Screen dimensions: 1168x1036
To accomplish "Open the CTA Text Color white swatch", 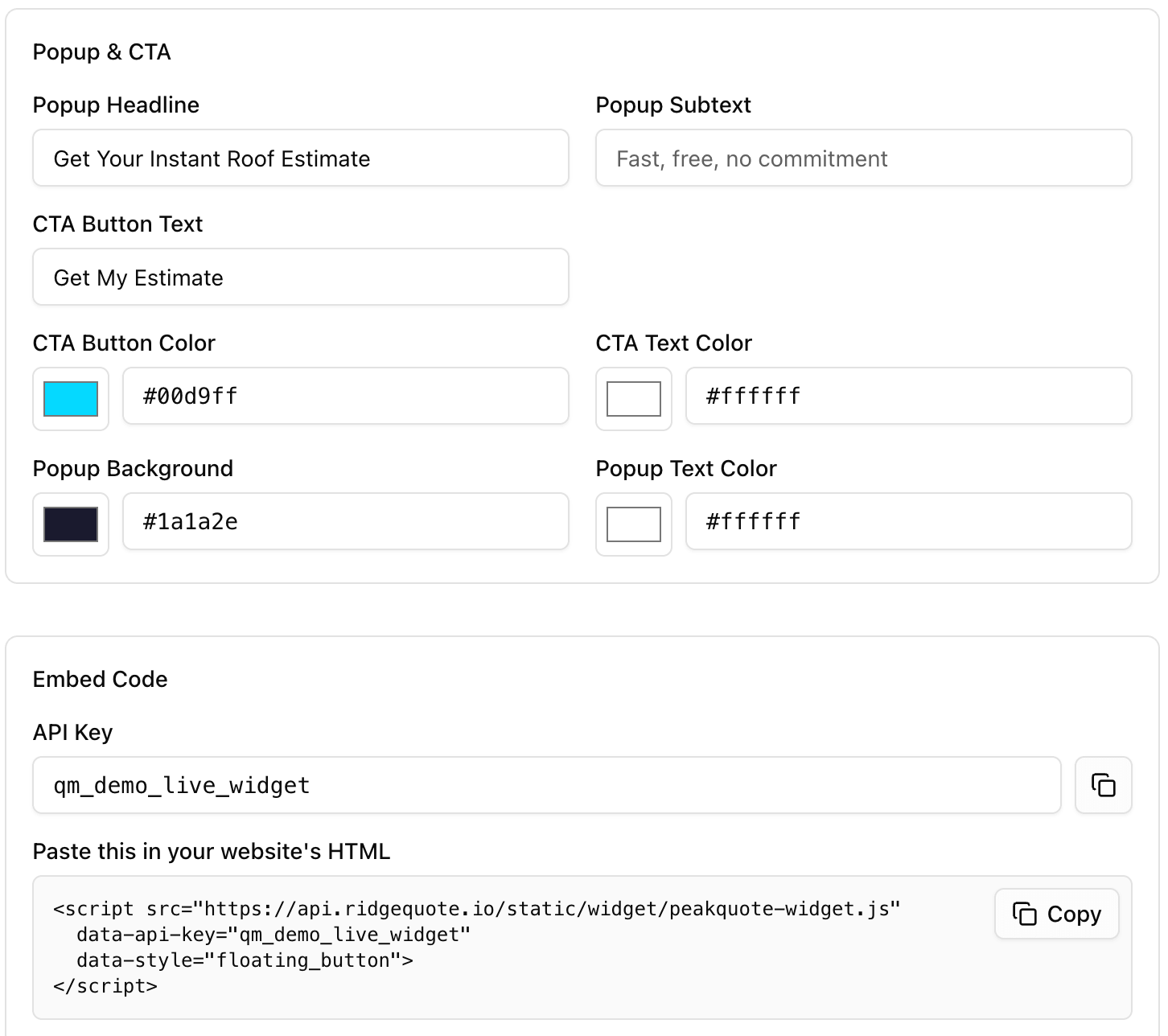I will pyautogui.click(x=634, y=399).
